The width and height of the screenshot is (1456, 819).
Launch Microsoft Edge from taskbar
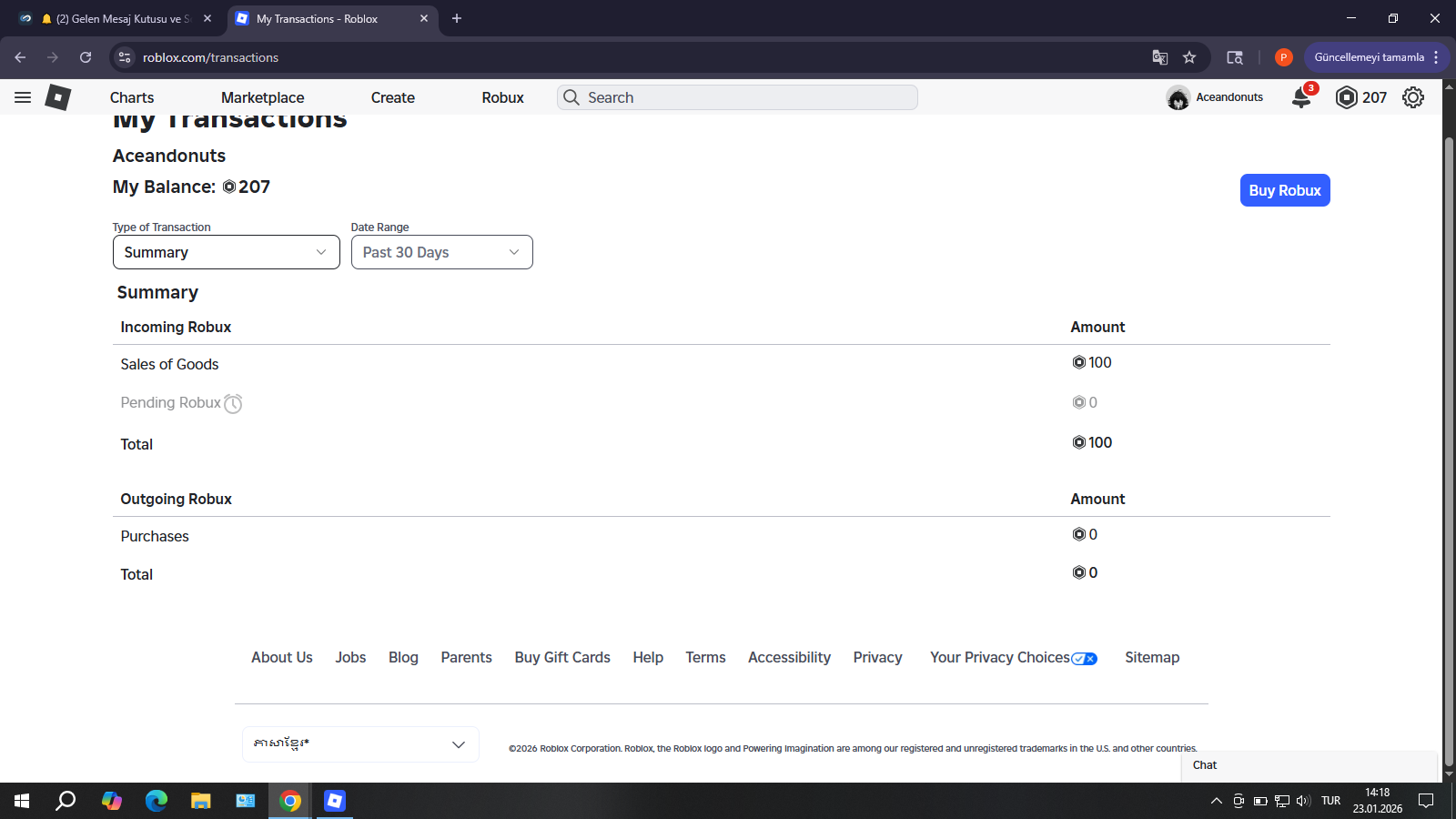(157, 801)
